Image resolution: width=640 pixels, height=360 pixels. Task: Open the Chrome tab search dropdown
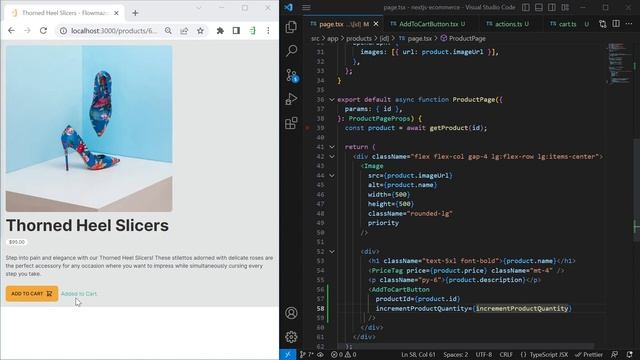198,8
